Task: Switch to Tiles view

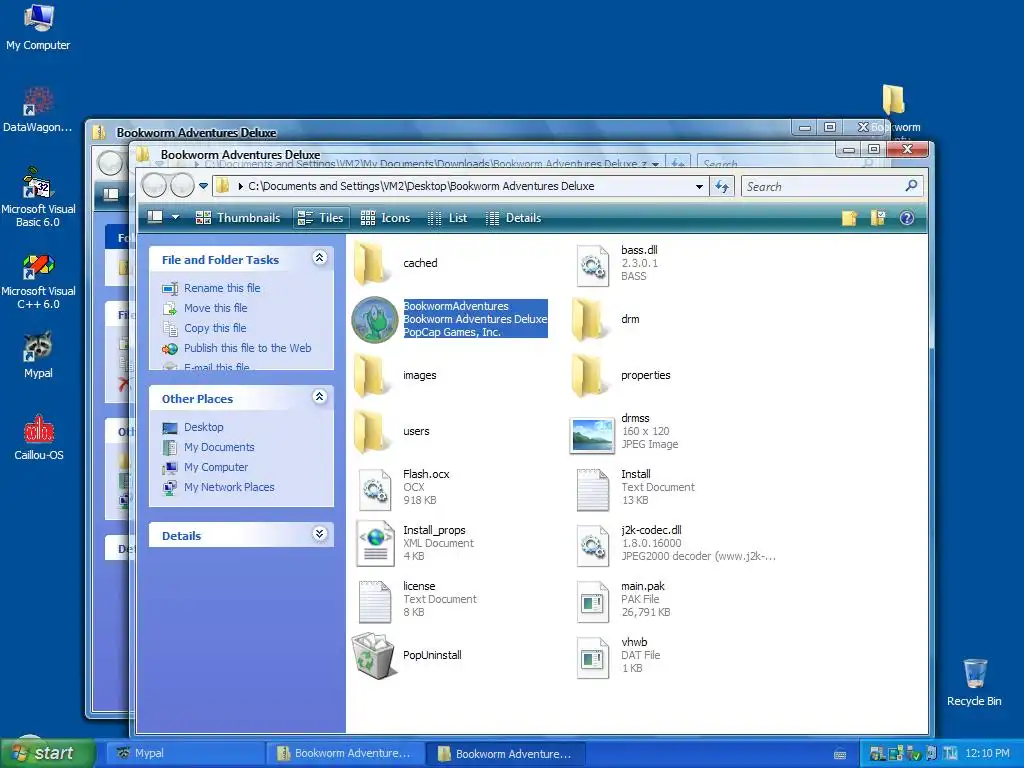Action: coord(320,218)
